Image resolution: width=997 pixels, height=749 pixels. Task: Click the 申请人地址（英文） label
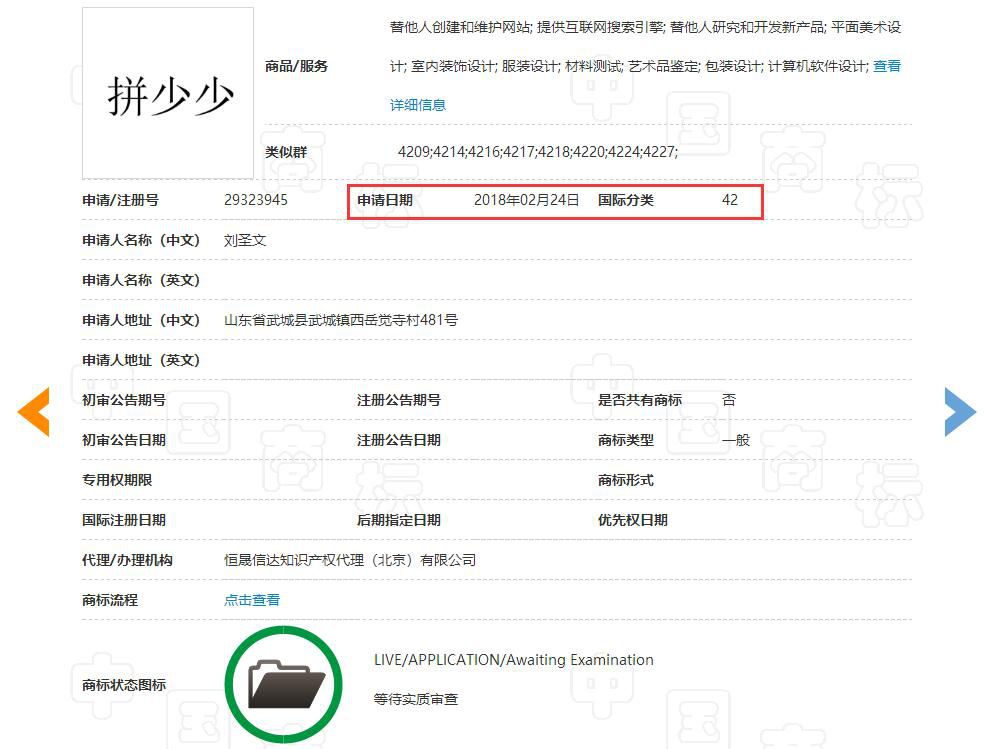pyautogui.click(x=141, y=360)
